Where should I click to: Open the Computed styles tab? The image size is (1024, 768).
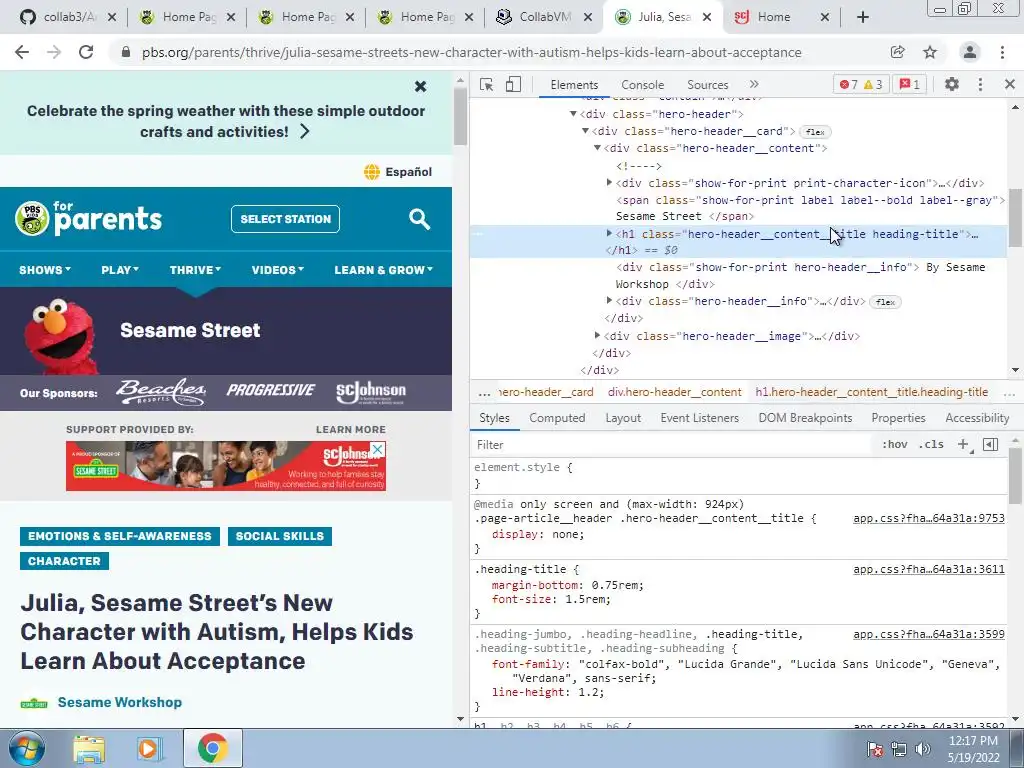557,418
